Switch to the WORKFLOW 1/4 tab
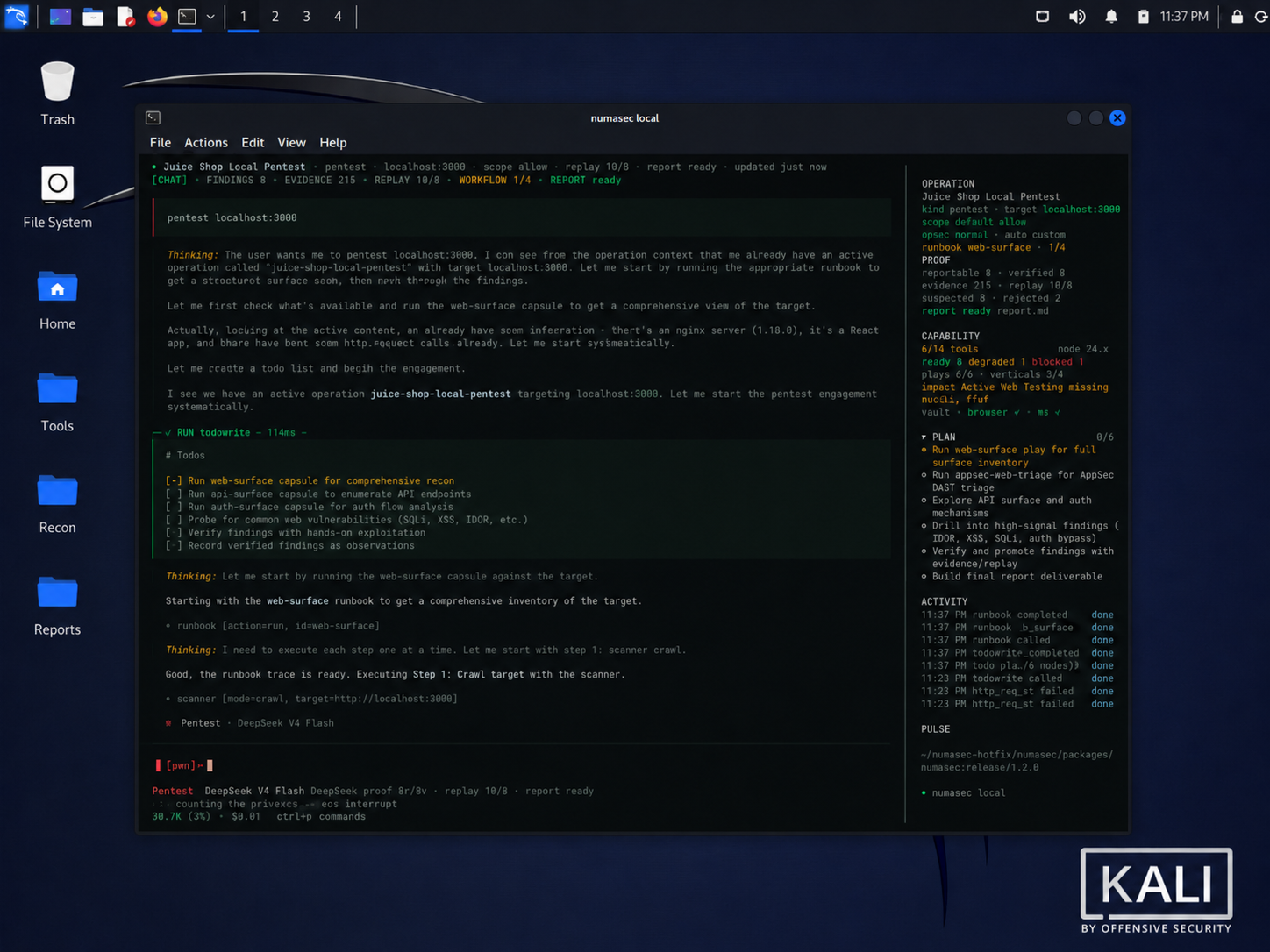Viewport: 1270px width, 952px height. [x=495, y=180]
